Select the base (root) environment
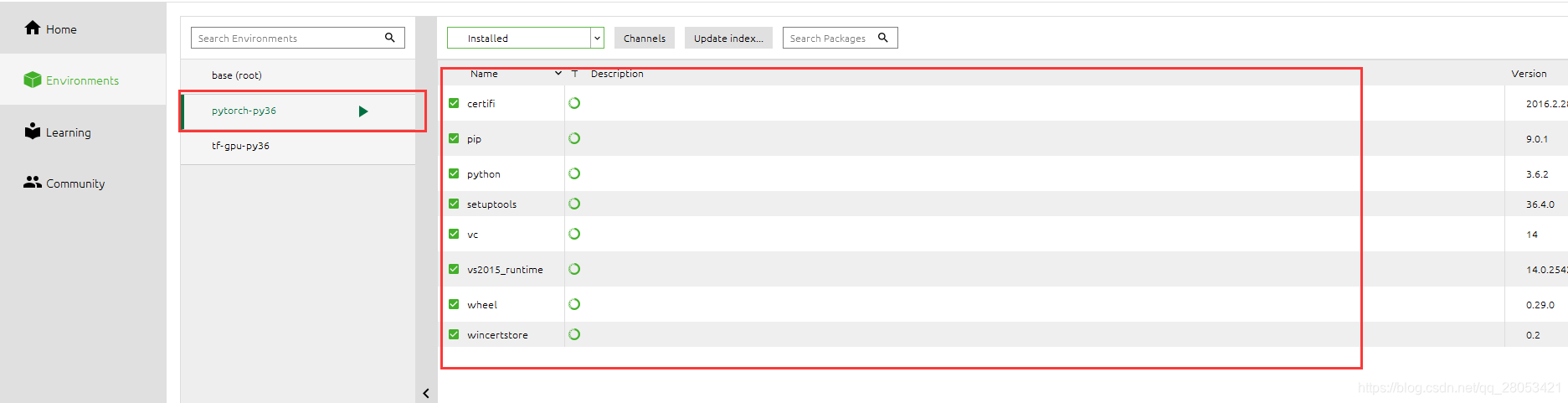The width and height of the screenshot is (1568, 403). pos(298,75)
